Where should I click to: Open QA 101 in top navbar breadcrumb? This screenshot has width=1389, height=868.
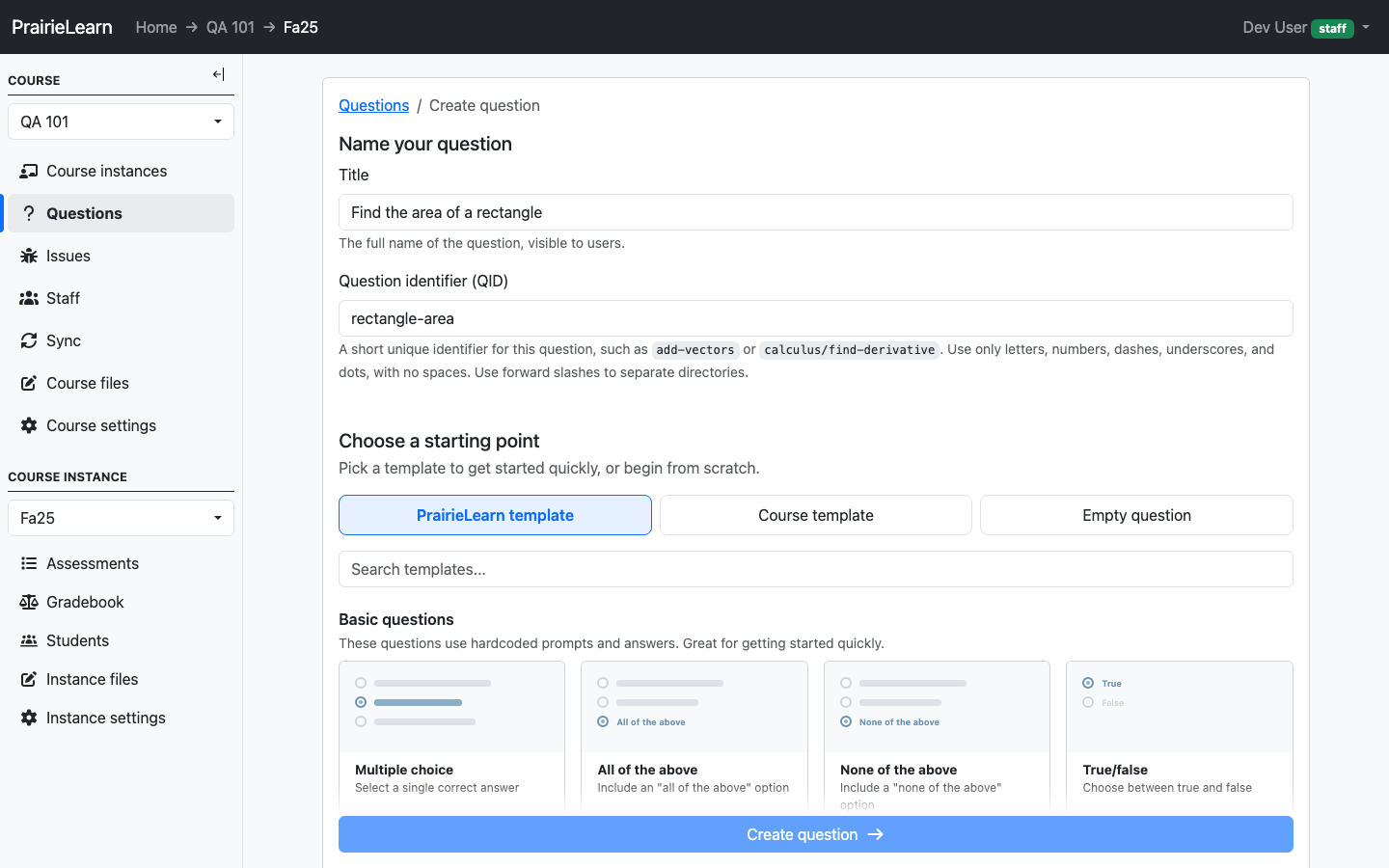tap(231, 27)
